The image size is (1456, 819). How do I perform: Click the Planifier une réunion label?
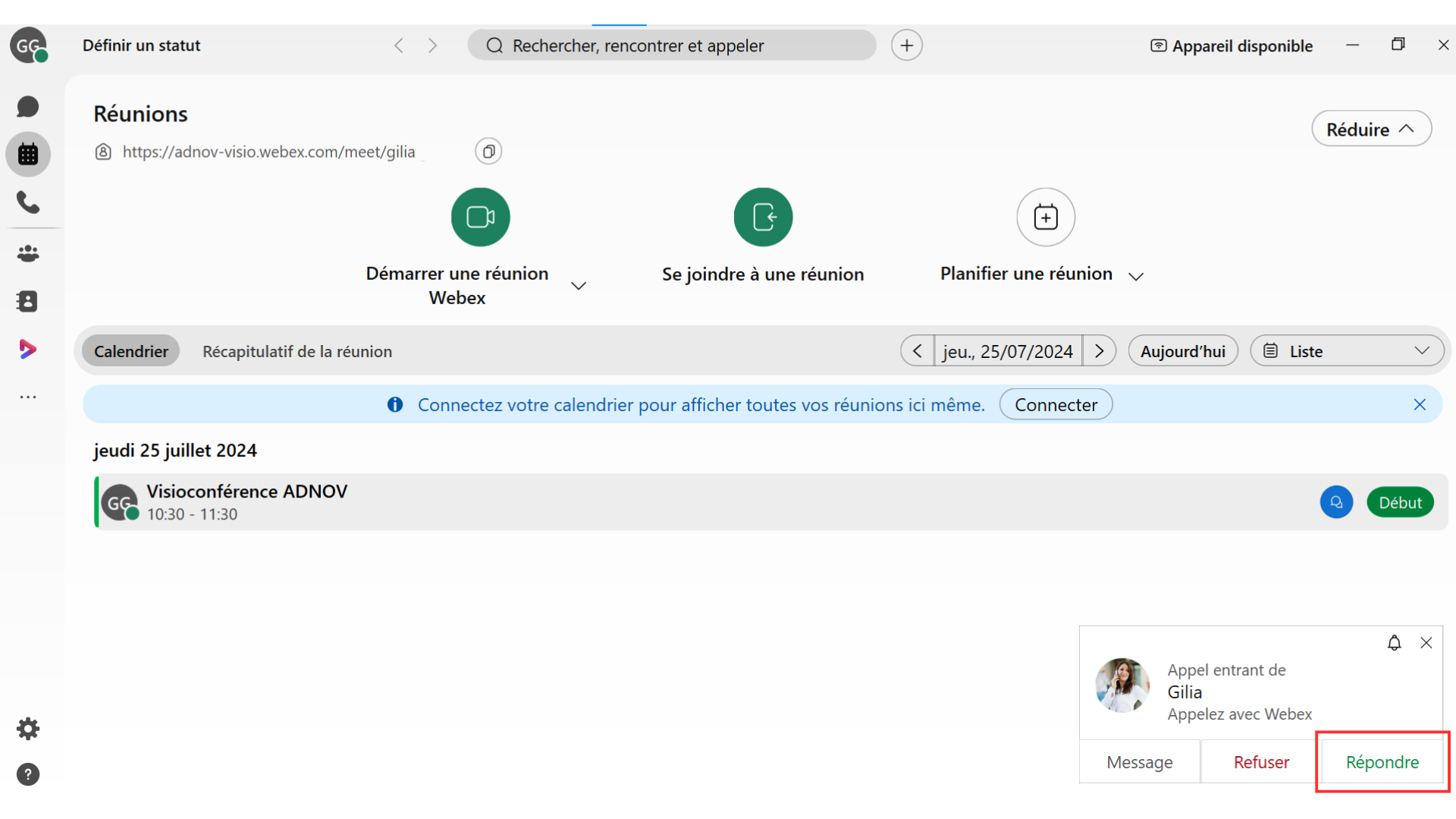point(1027,274)
